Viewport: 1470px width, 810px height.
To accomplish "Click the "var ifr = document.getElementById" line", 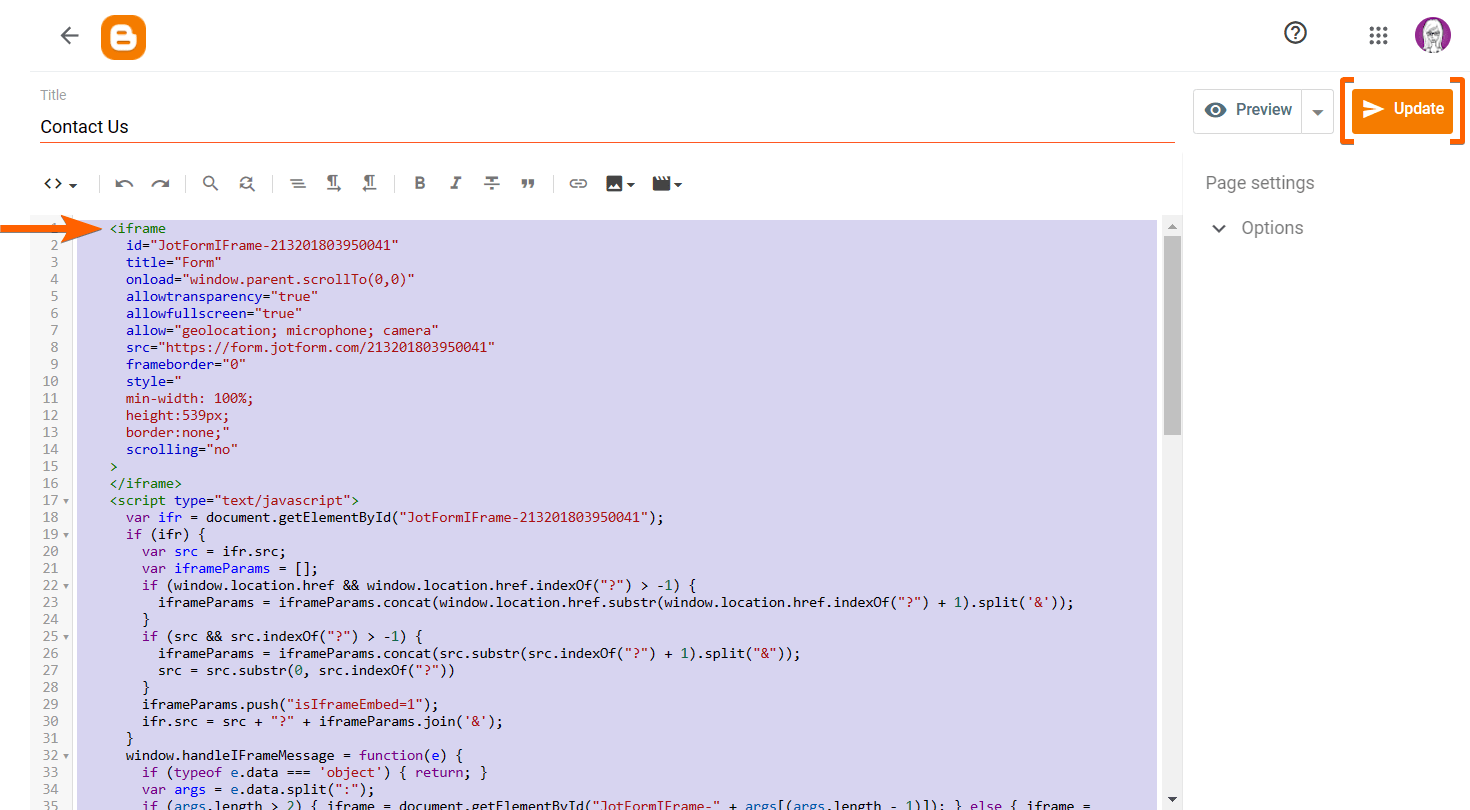I will [395, 518].
